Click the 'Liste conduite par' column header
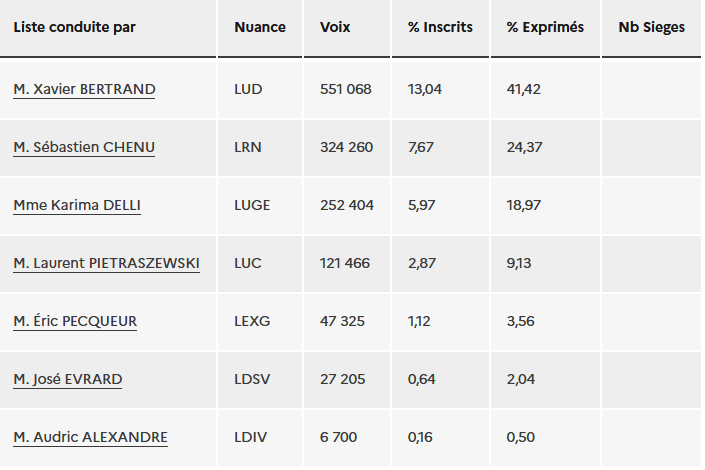Image resolution: width=705 pixels, height=470 pixels. [75, 27]
